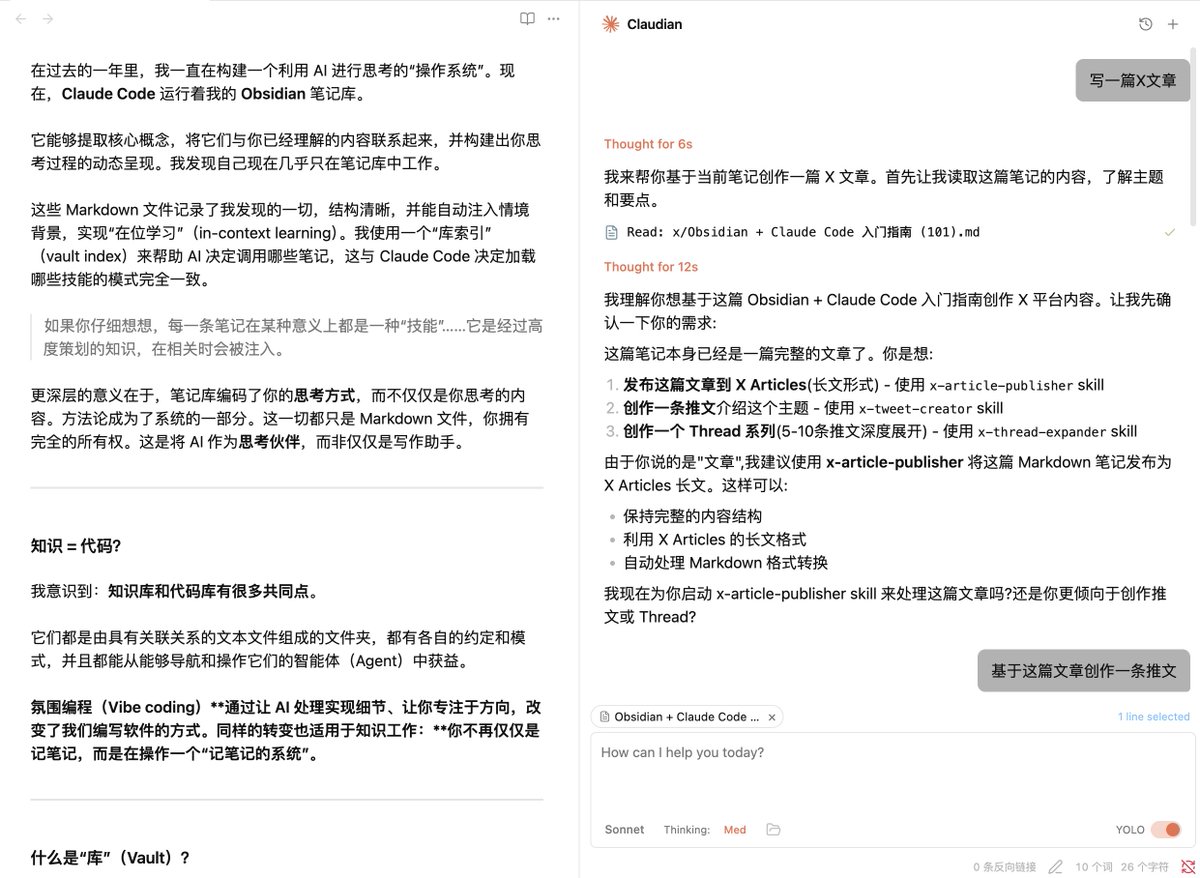Click the red sync icon in status bar
The width and height of the screenshot is (1200, 878).
tap(1186, 866)
